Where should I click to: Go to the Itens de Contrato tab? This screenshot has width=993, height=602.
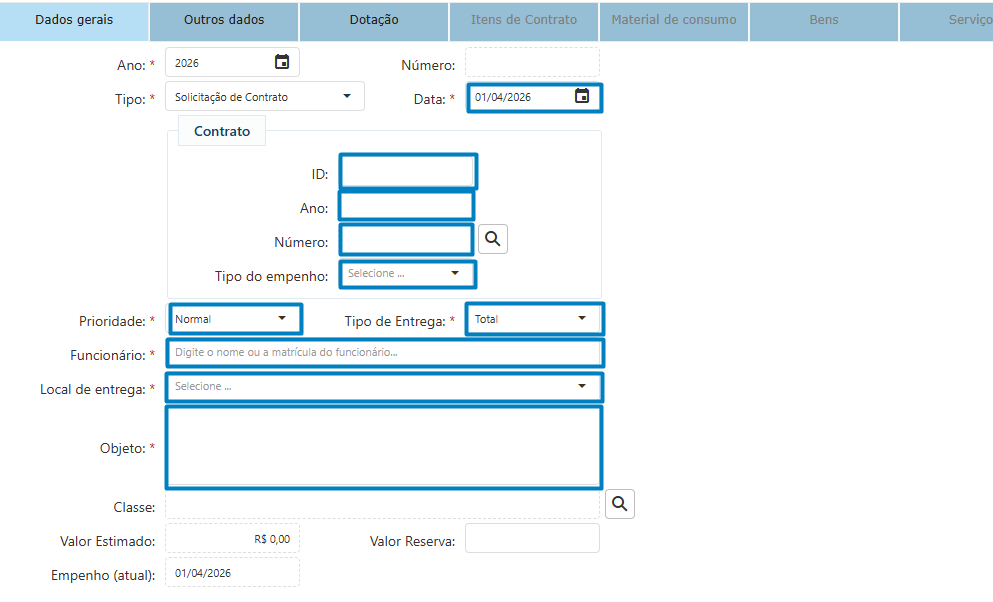(524, 20)
